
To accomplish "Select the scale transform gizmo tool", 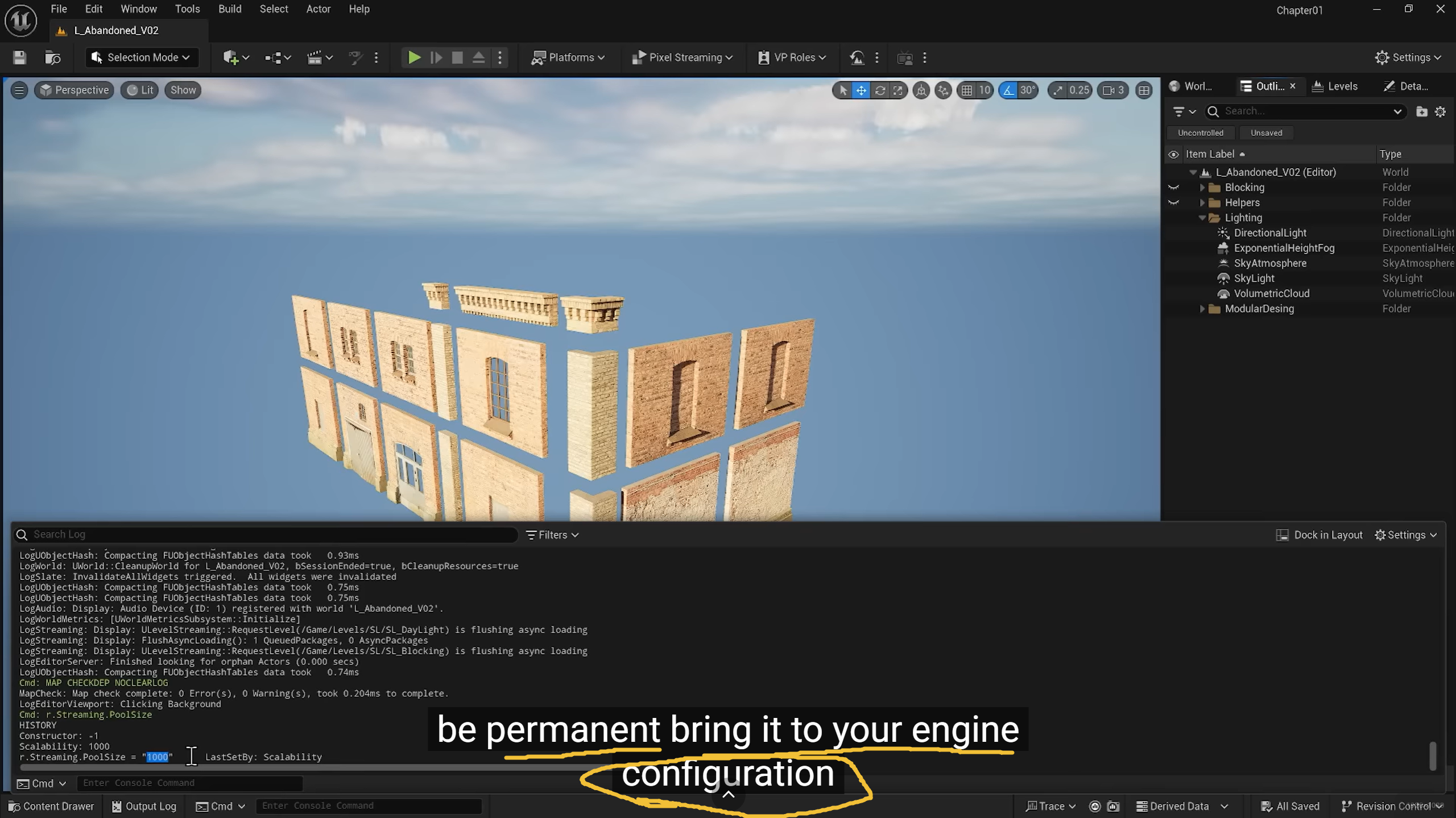I will (x=898, y=90).
